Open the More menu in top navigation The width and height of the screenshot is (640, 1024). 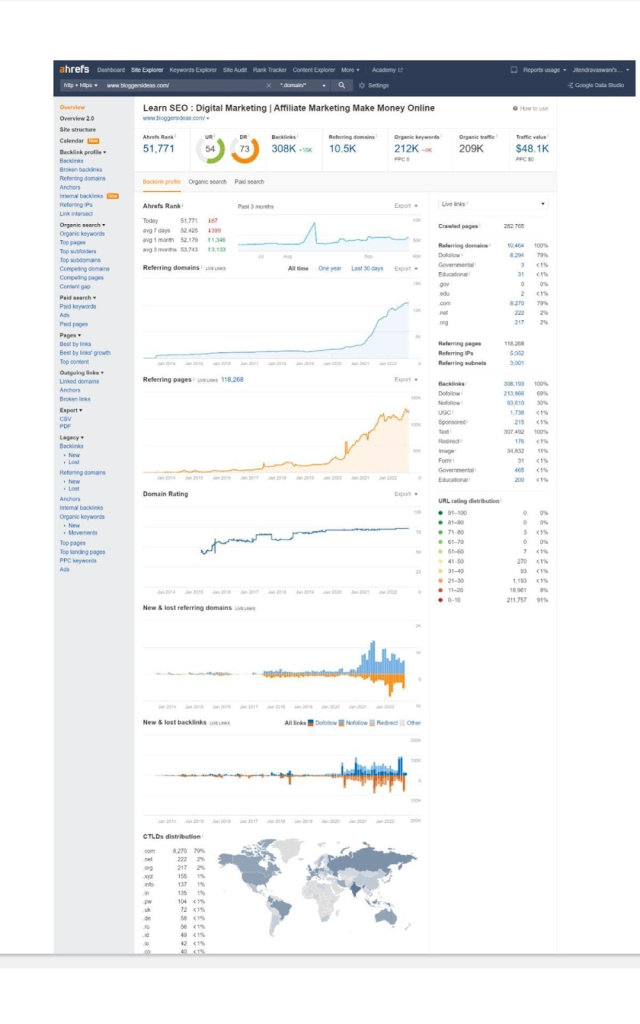[350, 70]
